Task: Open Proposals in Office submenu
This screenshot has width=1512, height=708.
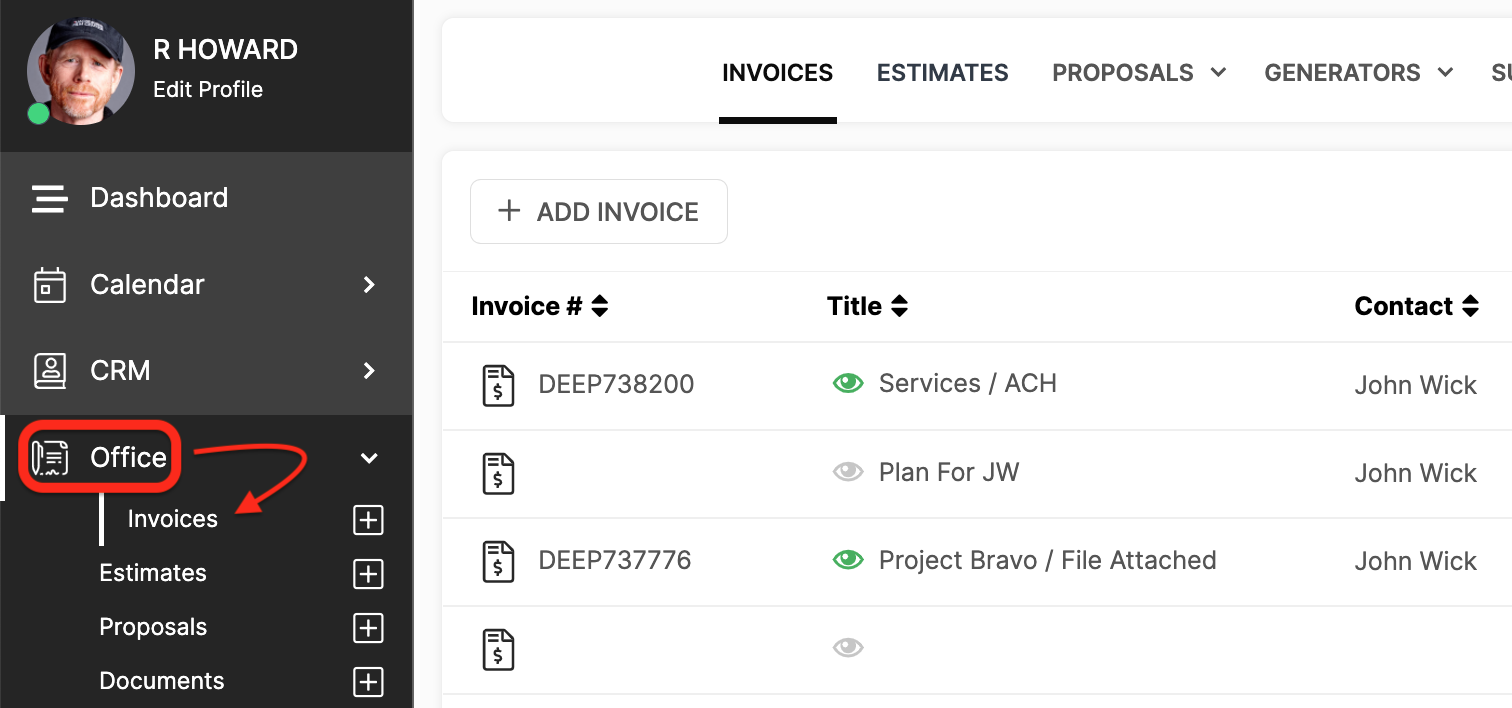Action: [153, 627]
